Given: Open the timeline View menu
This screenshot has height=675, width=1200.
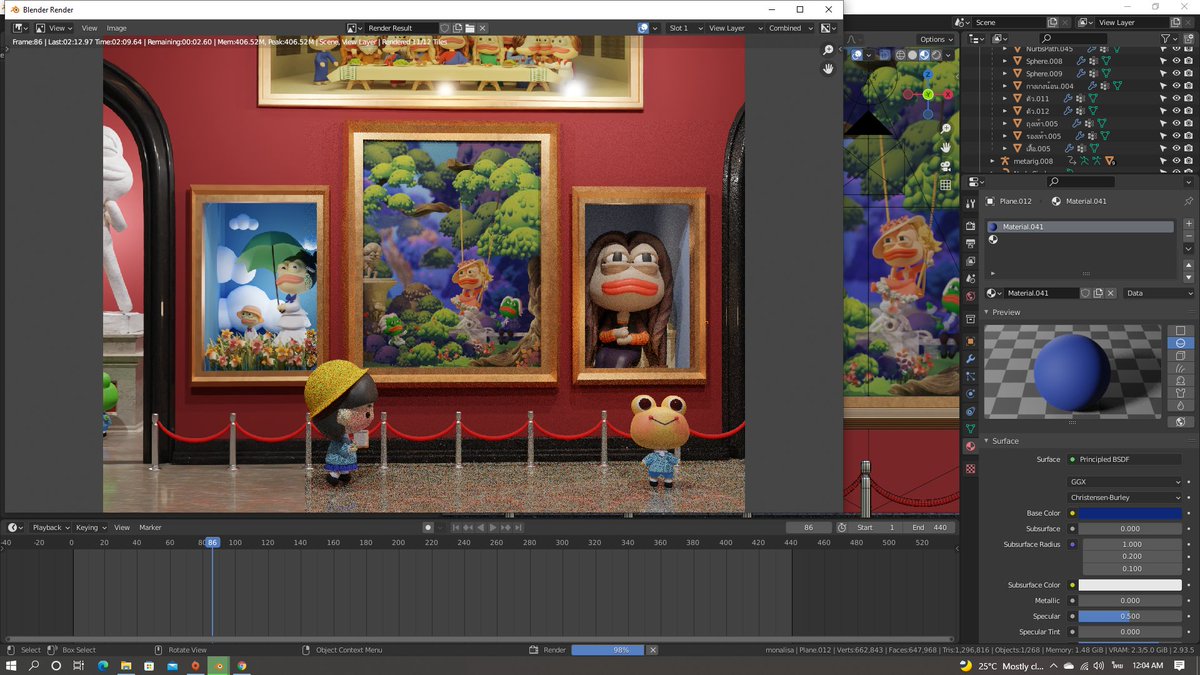Looking at the screenshot, I should coord(121,527).
